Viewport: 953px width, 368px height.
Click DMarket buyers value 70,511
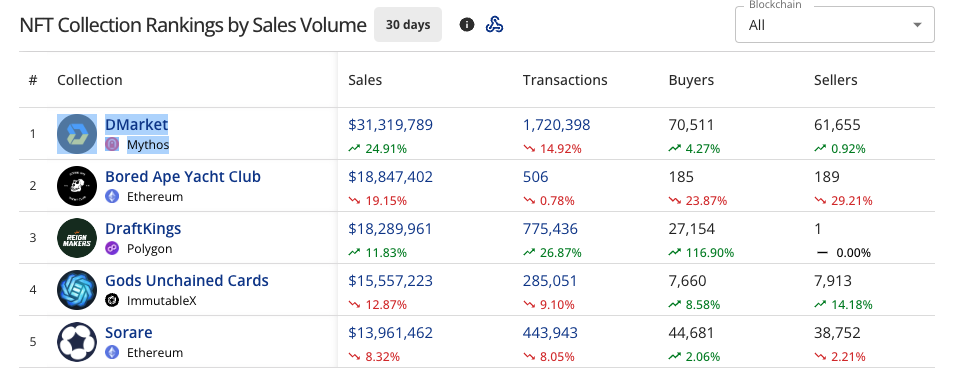691,125
